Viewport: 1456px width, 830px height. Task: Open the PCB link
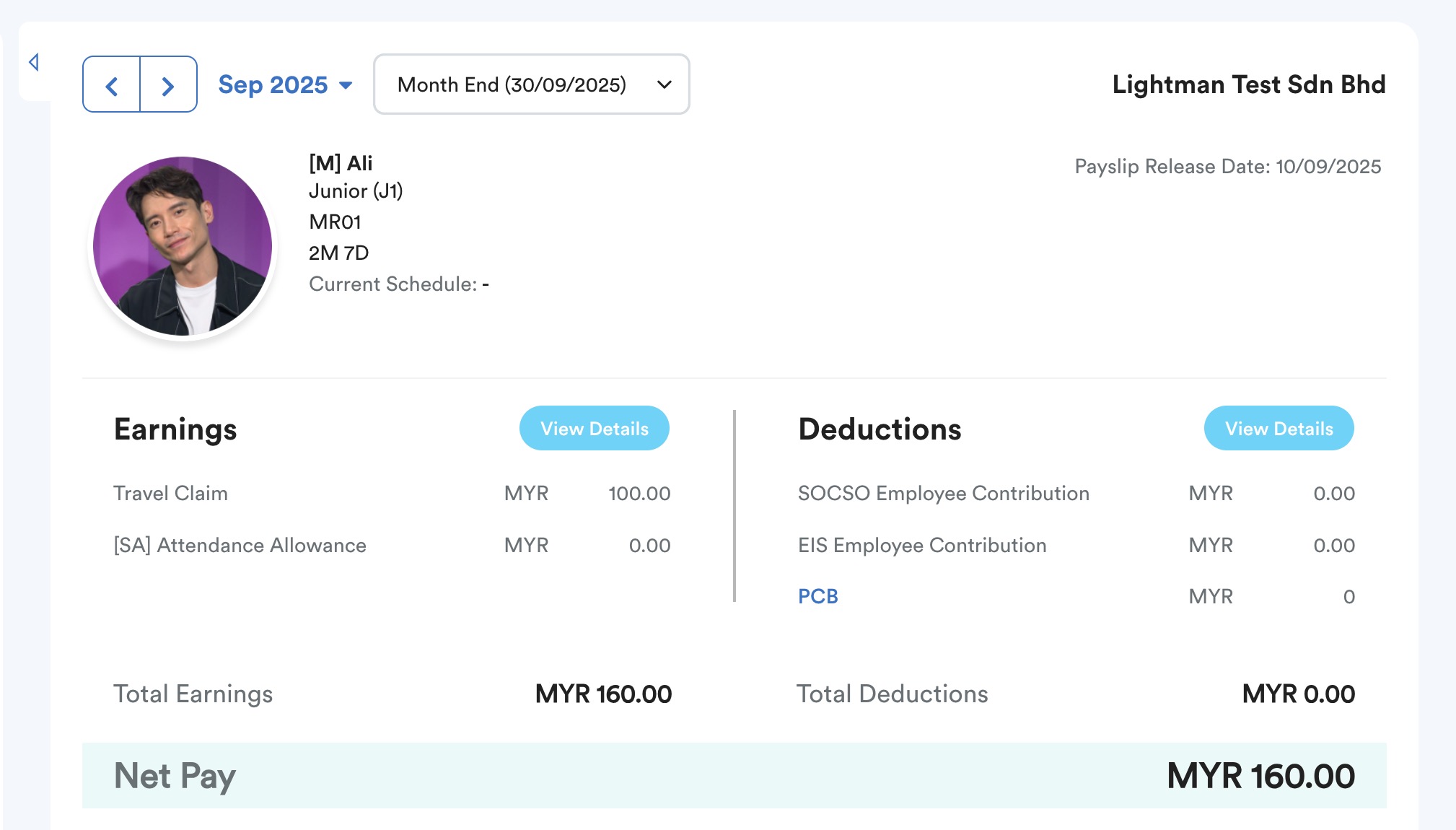pos(817,596)
